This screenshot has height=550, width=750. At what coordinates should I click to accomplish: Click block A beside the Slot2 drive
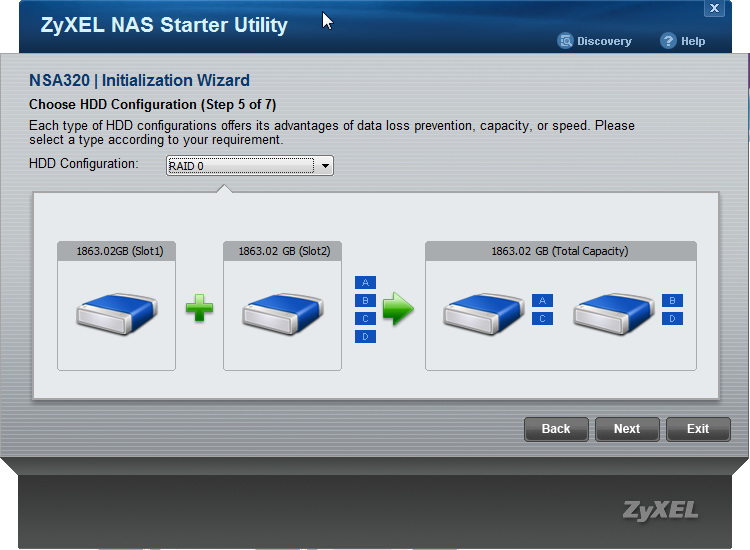pyautogui.click(x=365, y=283)
